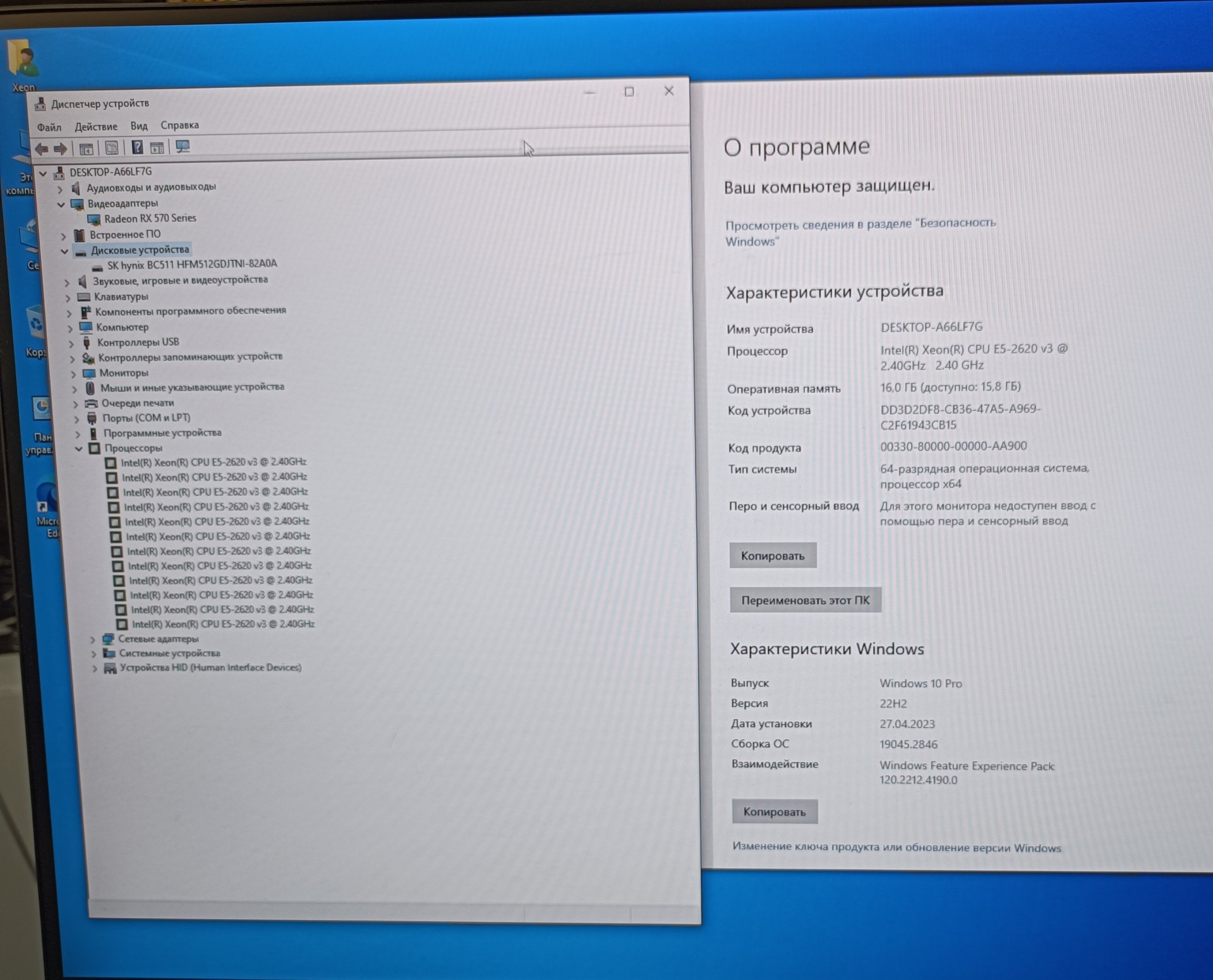1213x980 pixels.
Task: Open the Файл menu
Action: pos(49,128)
